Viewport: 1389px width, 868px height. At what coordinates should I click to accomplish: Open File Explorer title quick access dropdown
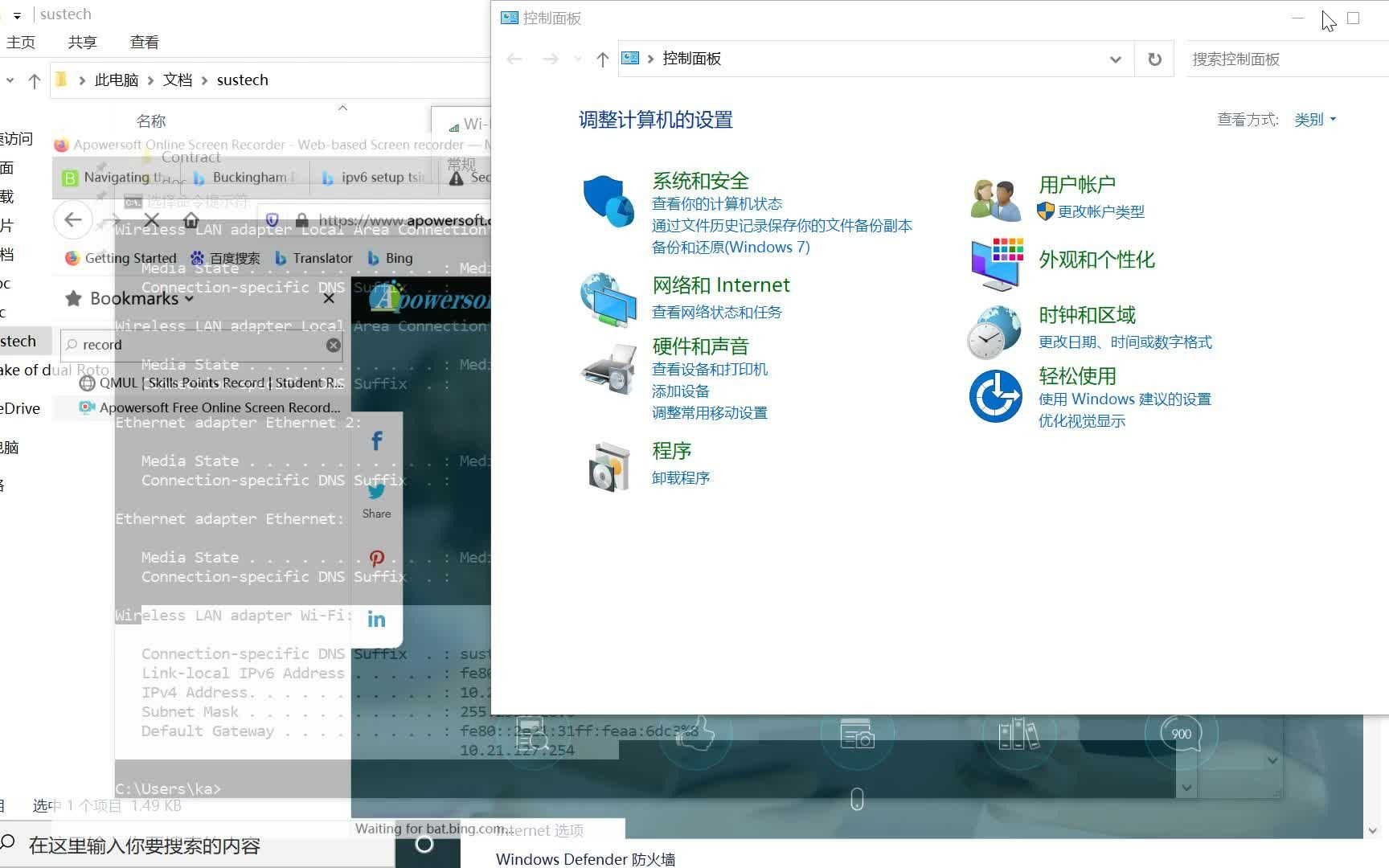click(17, 15)
